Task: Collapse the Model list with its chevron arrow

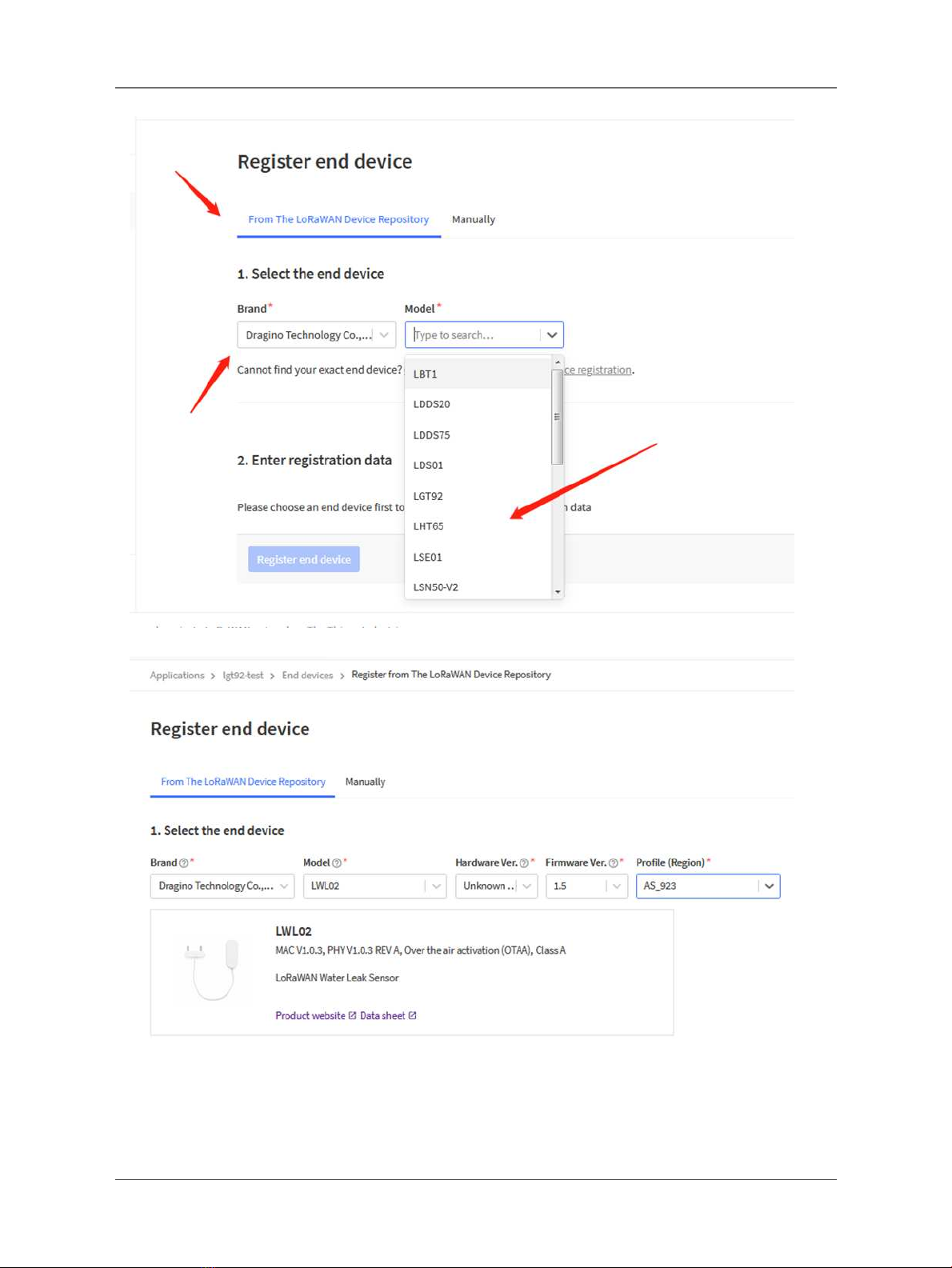Action: [x=552, y=335]
